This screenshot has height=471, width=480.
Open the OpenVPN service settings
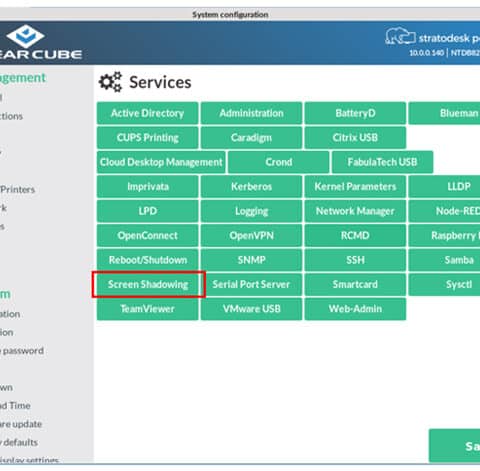click(251, 235)
